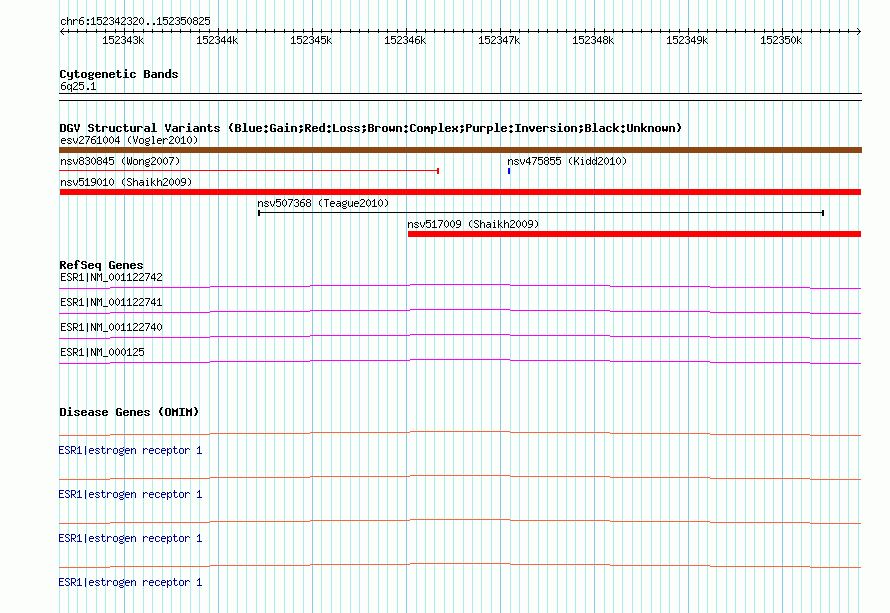Click the ESR1|NM_000125 transcript label
Screen dimensions: 890x613
pyautogui.click(x=102, y=352)
